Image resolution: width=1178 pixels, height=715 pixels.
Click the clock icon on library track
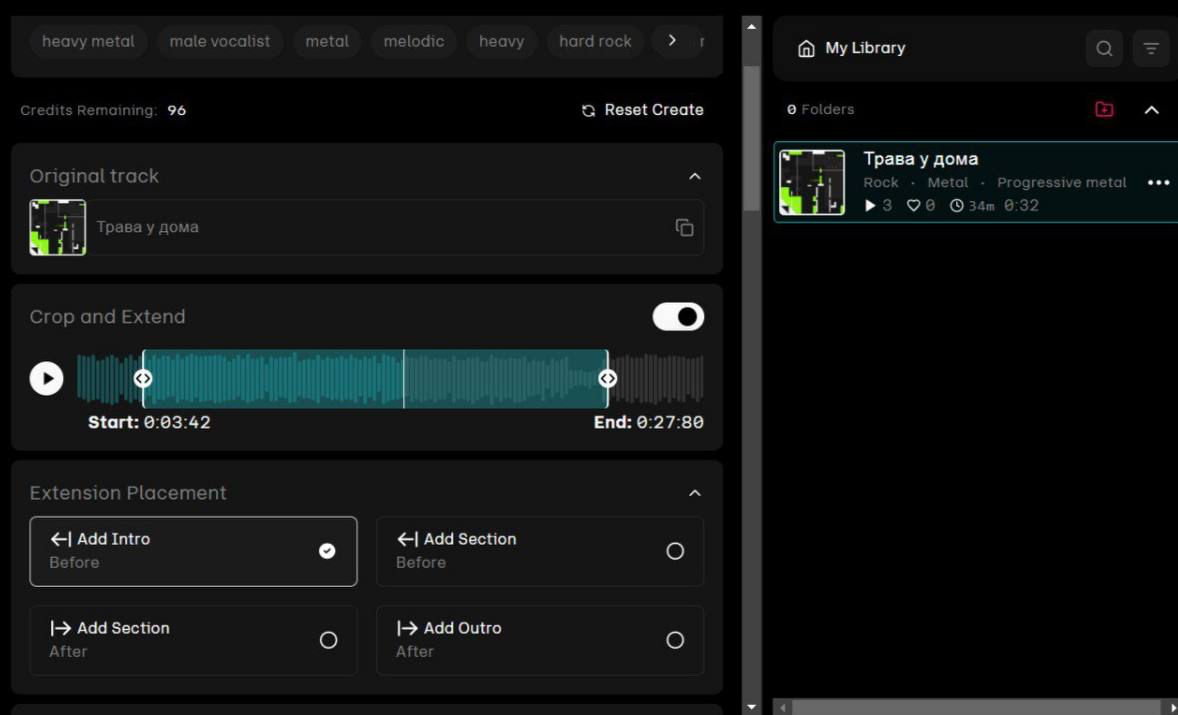(x=956, y=206)
